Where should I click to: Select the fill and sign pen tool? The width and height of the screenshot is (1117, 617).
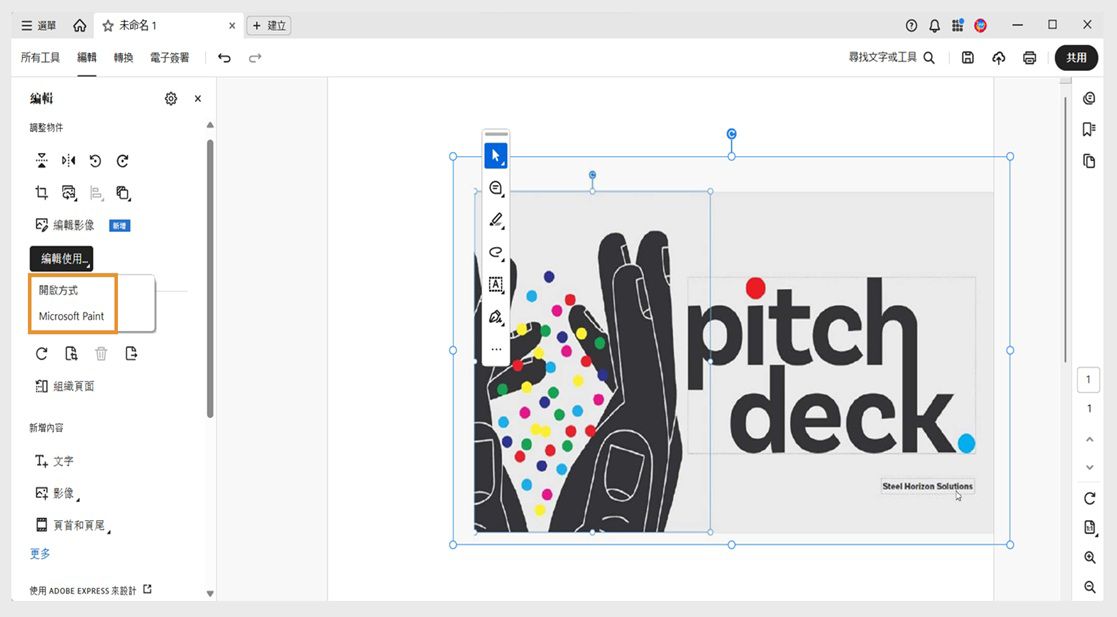click(x=496, y=317)
